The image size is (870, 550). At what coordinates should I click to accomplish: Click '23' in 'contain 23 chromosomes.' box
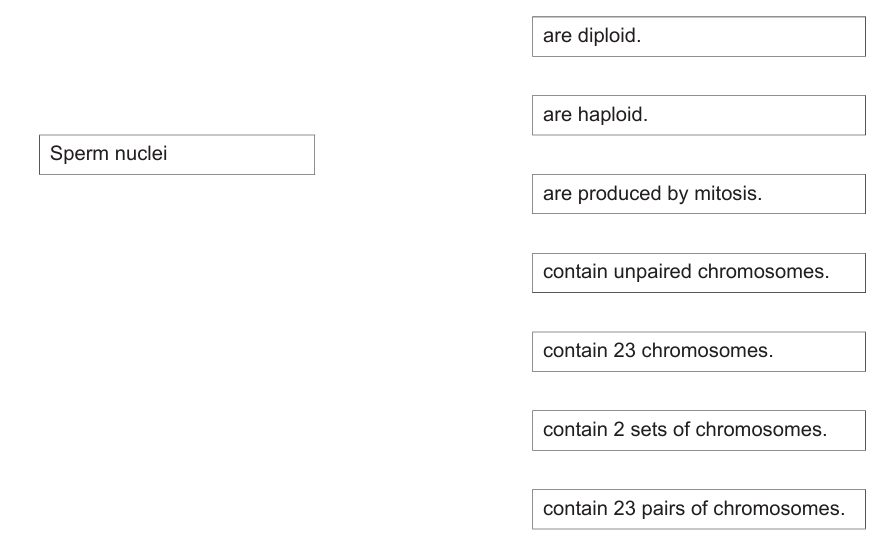[623, 351]
